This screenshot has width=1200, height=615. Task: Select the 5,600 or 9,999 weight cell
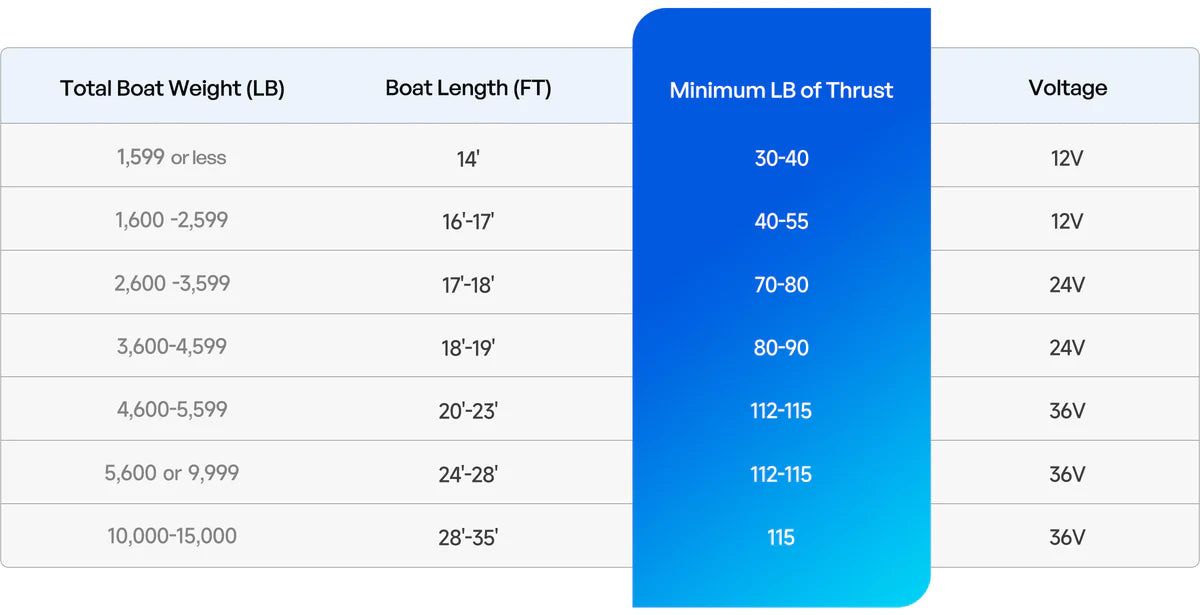pos(172,473)
